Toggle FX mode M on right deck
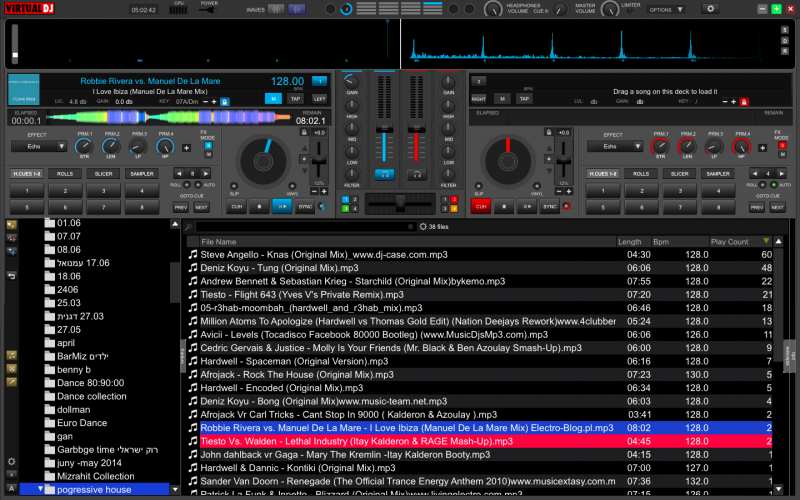This screenshot has width=800, height=500. (782, 155)
